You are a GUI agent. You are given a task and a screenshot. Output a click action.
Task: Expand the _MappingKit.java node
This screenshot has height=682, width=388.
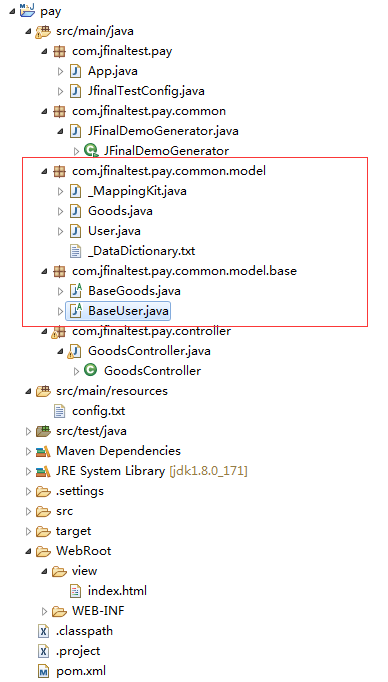60,191
